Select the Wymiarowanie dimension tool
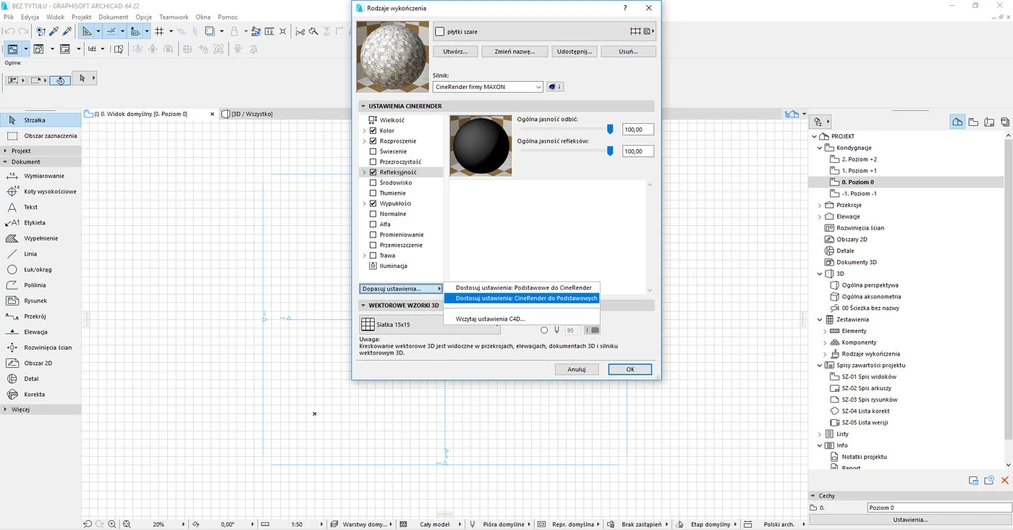The height and width of the screenshot is (530, 1013). [x=40, y=176]
